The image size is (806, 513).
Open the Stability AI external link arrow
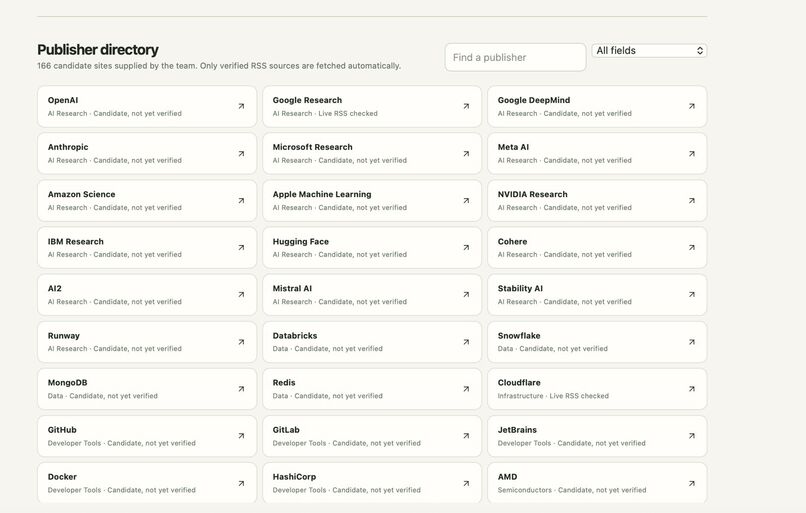(692, 295)
